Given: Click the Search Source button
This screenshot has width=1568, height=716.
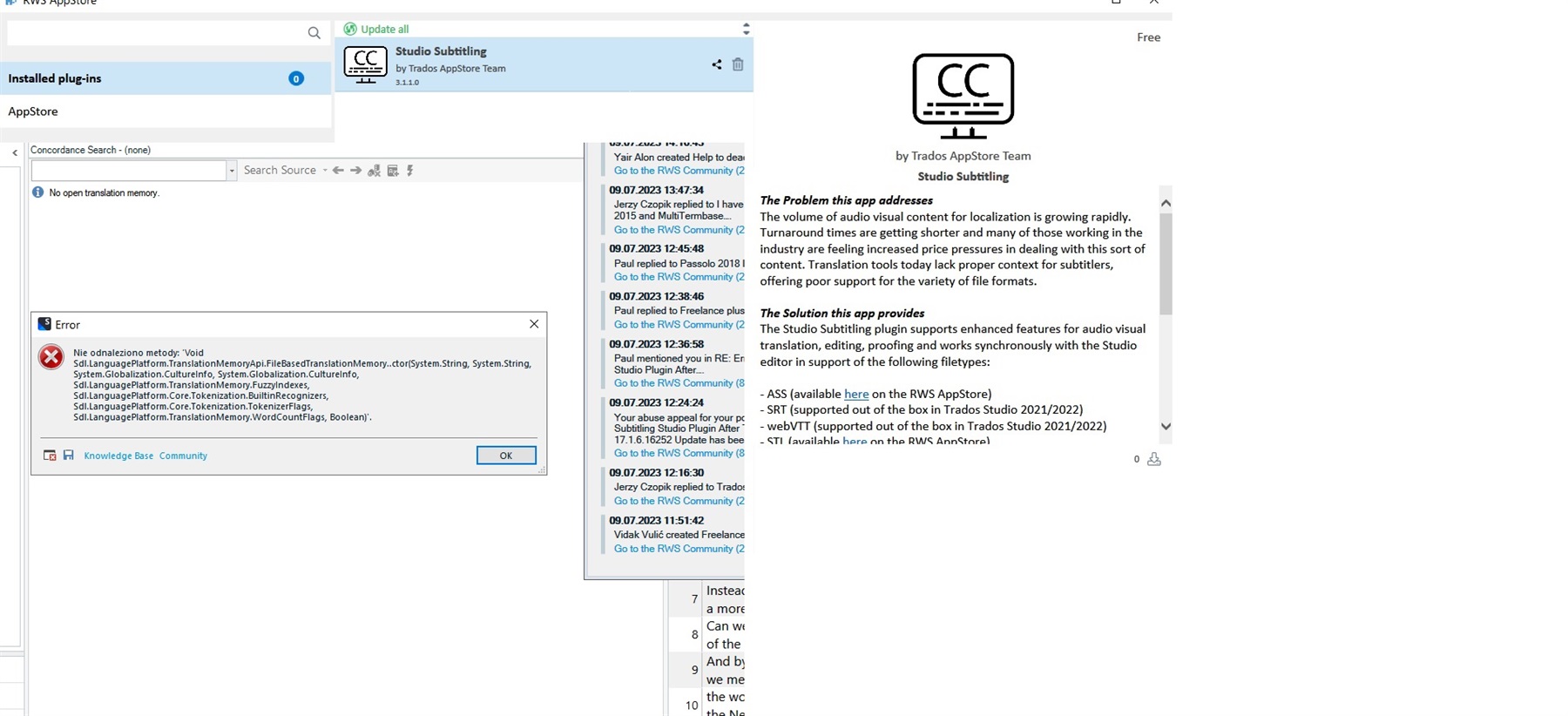Looking at the screenshot, I should (280, 170).
